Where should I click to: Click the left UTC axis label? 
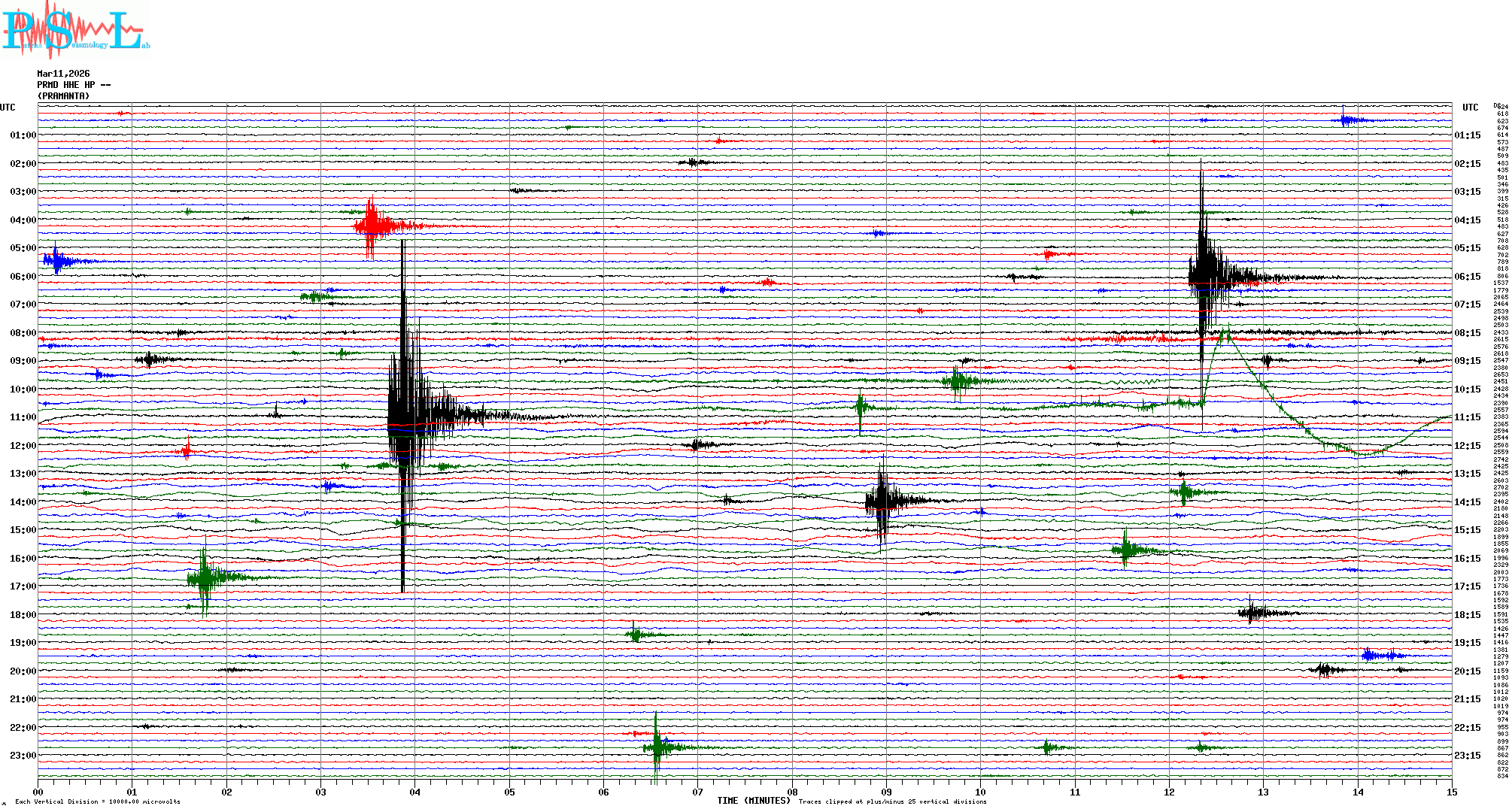point(8,108)
